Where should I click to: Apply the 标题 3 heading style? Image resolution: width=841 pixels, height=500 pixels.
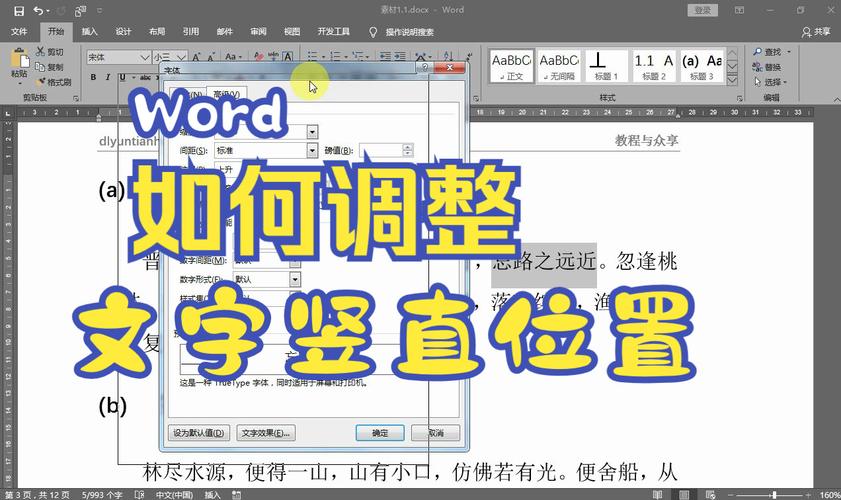(702, 67)
